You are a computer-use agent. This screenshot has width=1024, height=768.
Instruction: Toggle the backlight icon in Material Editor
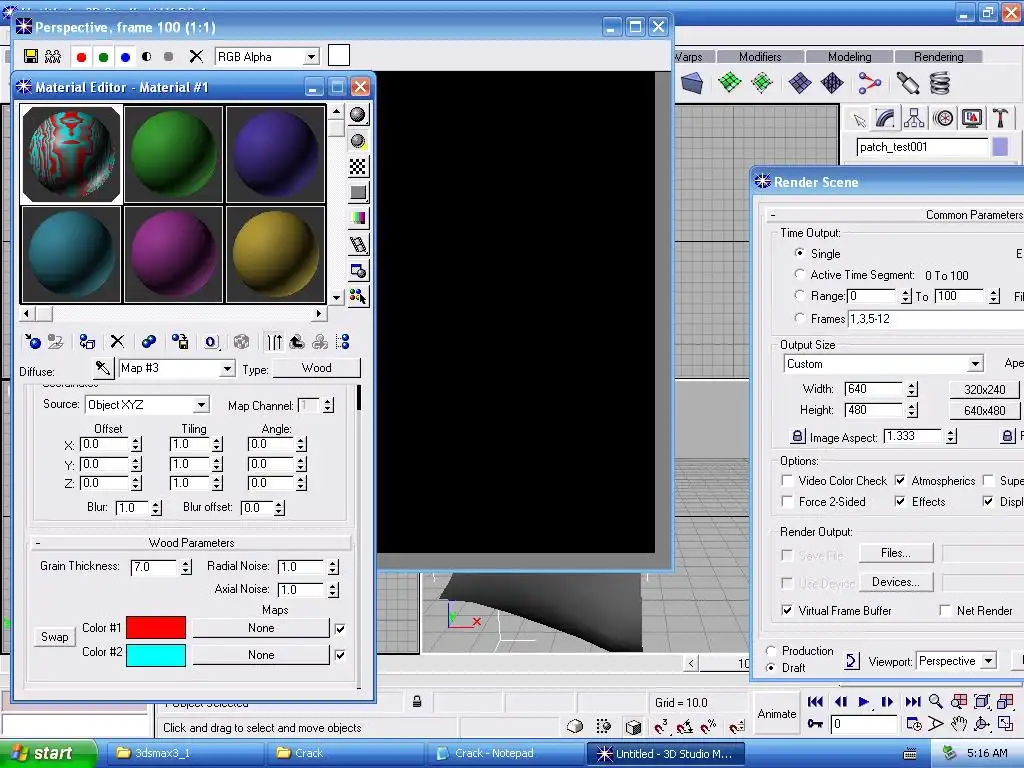[358, 141]
